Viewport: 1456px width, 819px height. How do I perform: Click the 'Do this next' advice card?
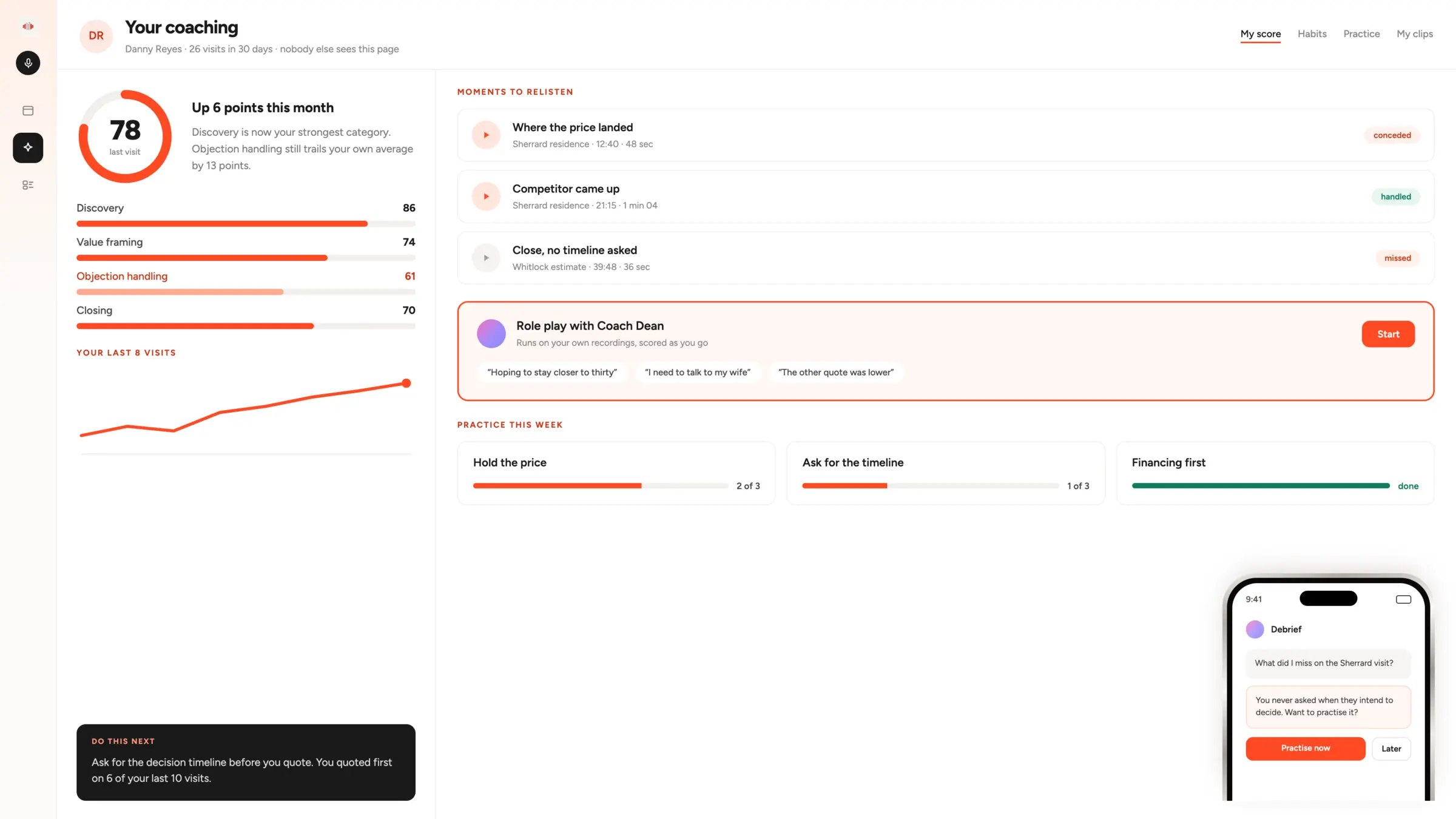click(246, 762)
